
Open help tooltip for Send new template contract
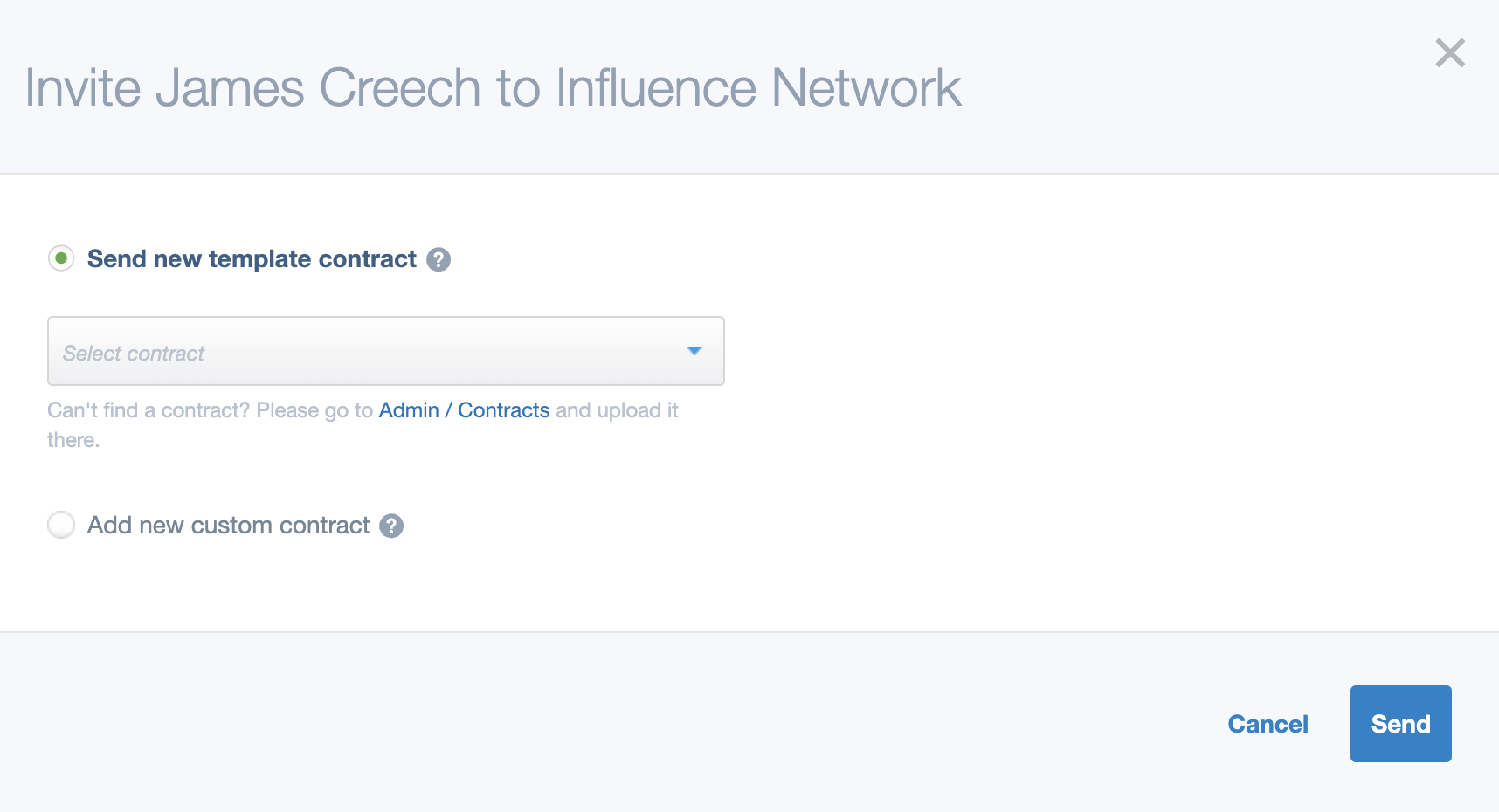[439, 259]
